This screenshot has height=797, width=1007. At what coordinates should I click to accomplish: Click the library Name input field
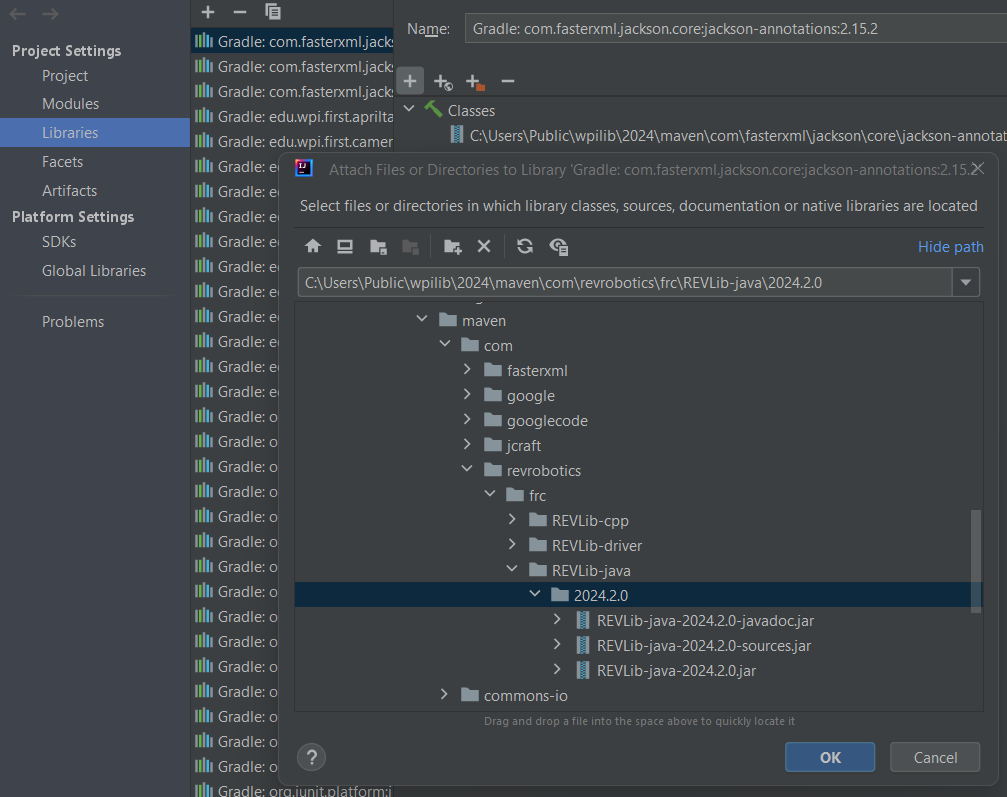pos(736,29)
